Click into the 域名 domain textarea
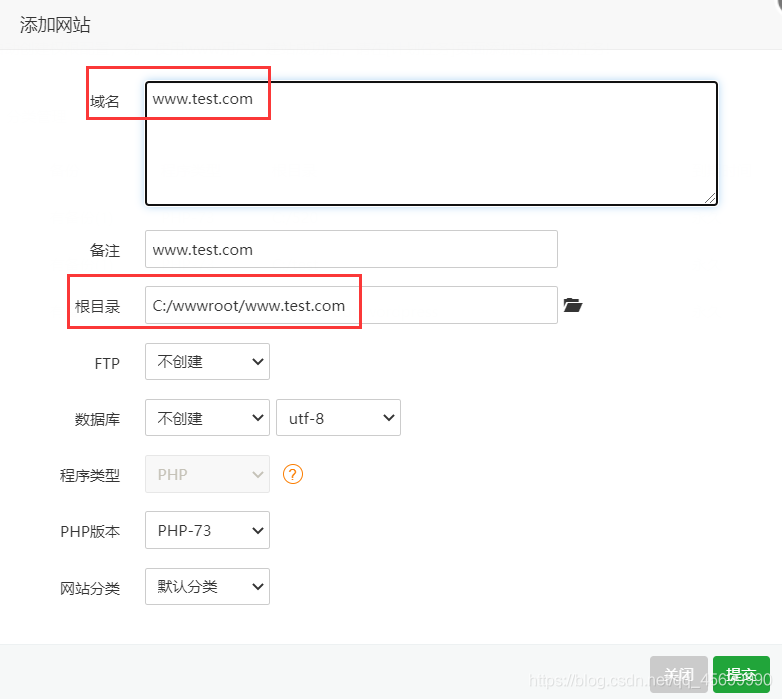Screen dimensions: 782x699 (x=431, y=144)
